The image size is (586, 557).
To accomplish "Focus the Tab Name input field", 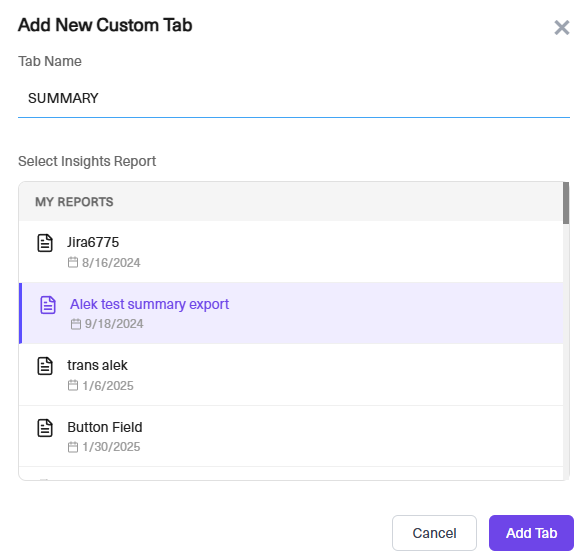I will coord(294,98).
